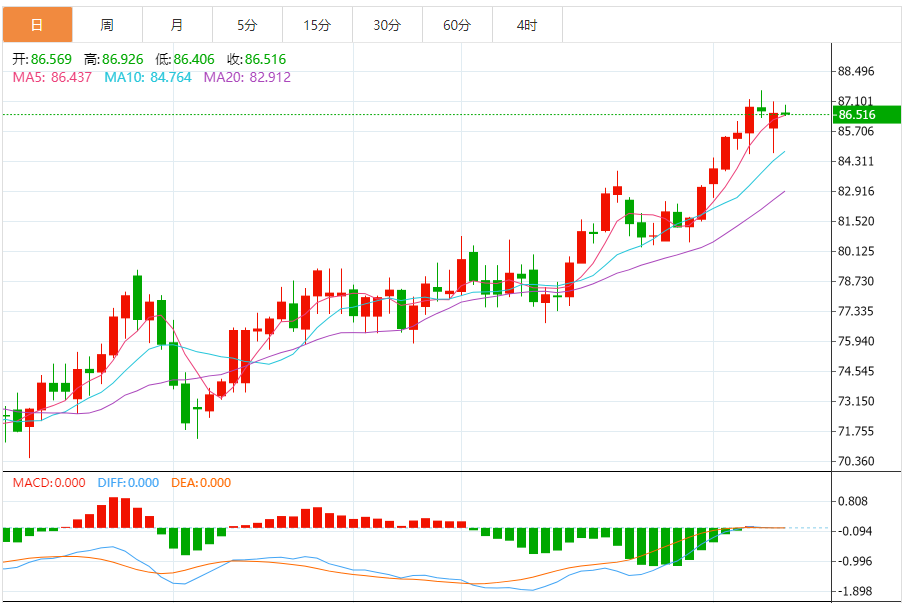Click the 0.808 MACD axis label
The height and width of the screenshot is (603, 904).
tap(853, 502)
